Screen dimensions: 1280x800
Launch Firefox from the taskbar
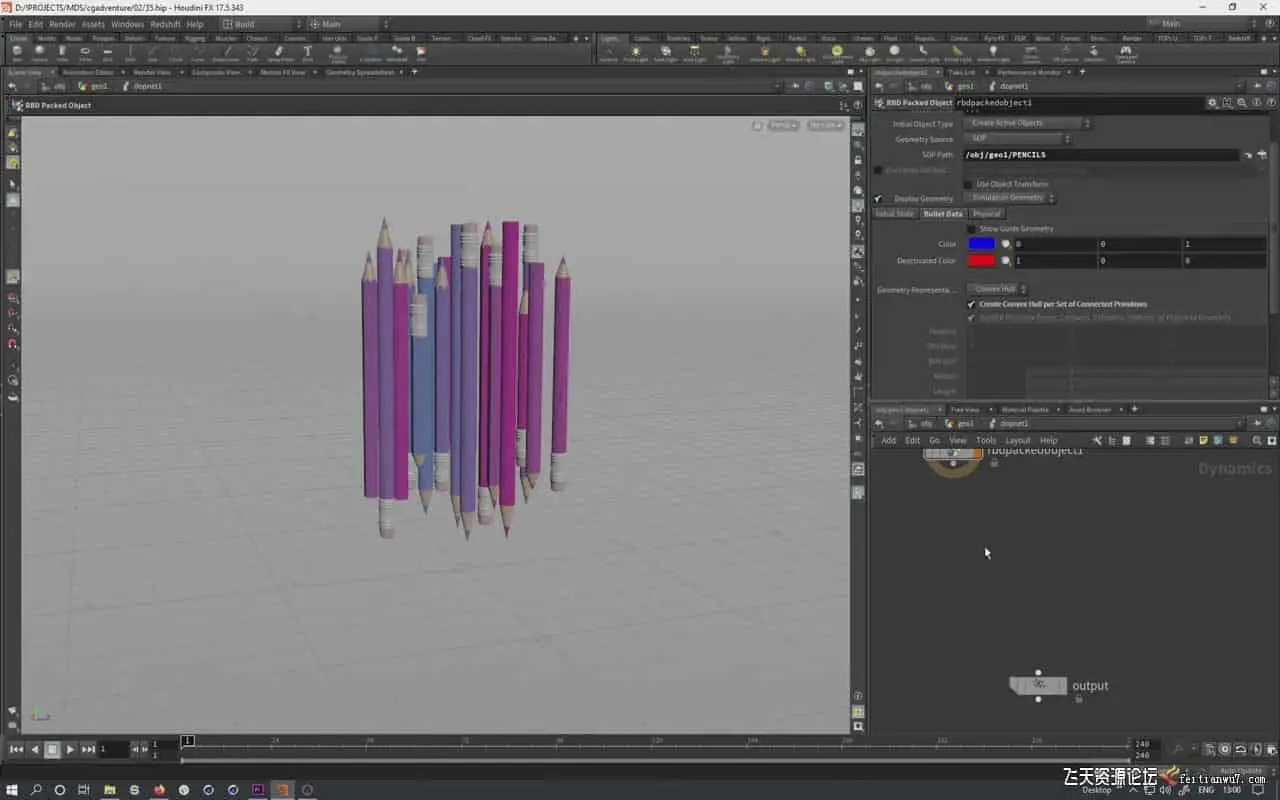click(x=159, y=790)
